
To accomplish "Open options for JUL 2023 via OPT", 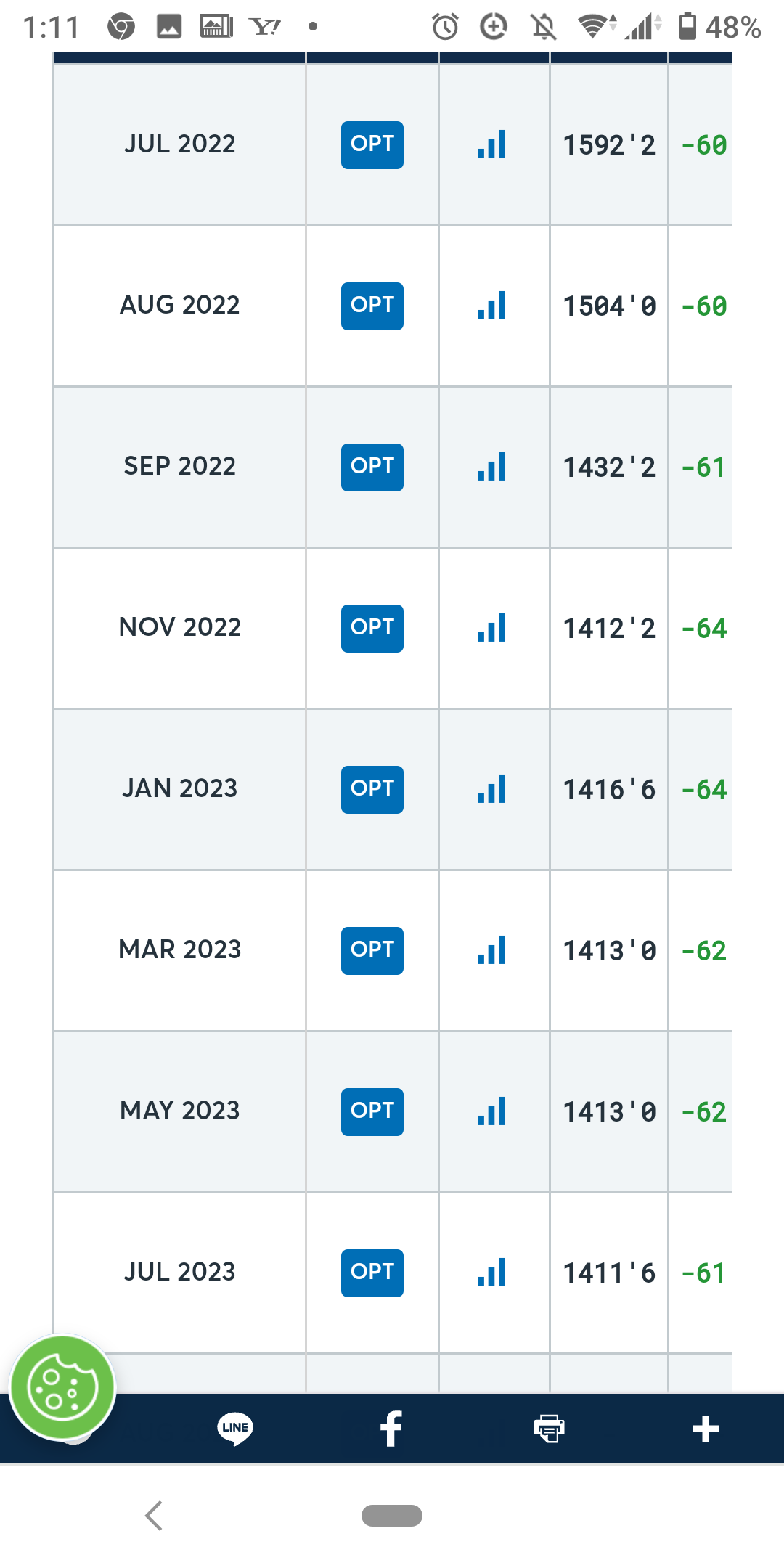I will click(x=372, y=1273).
